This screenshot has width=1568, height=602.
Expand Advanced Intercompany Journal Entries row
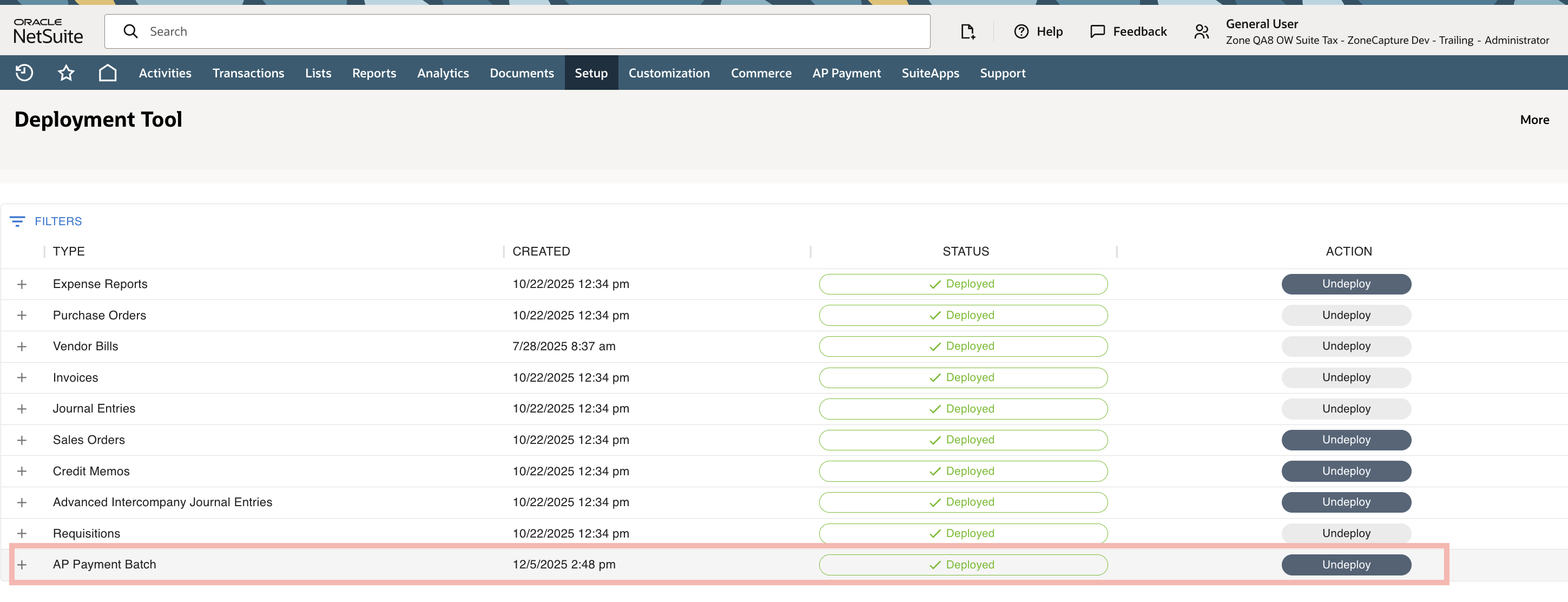pyautogui.click(x=22, y=503)
